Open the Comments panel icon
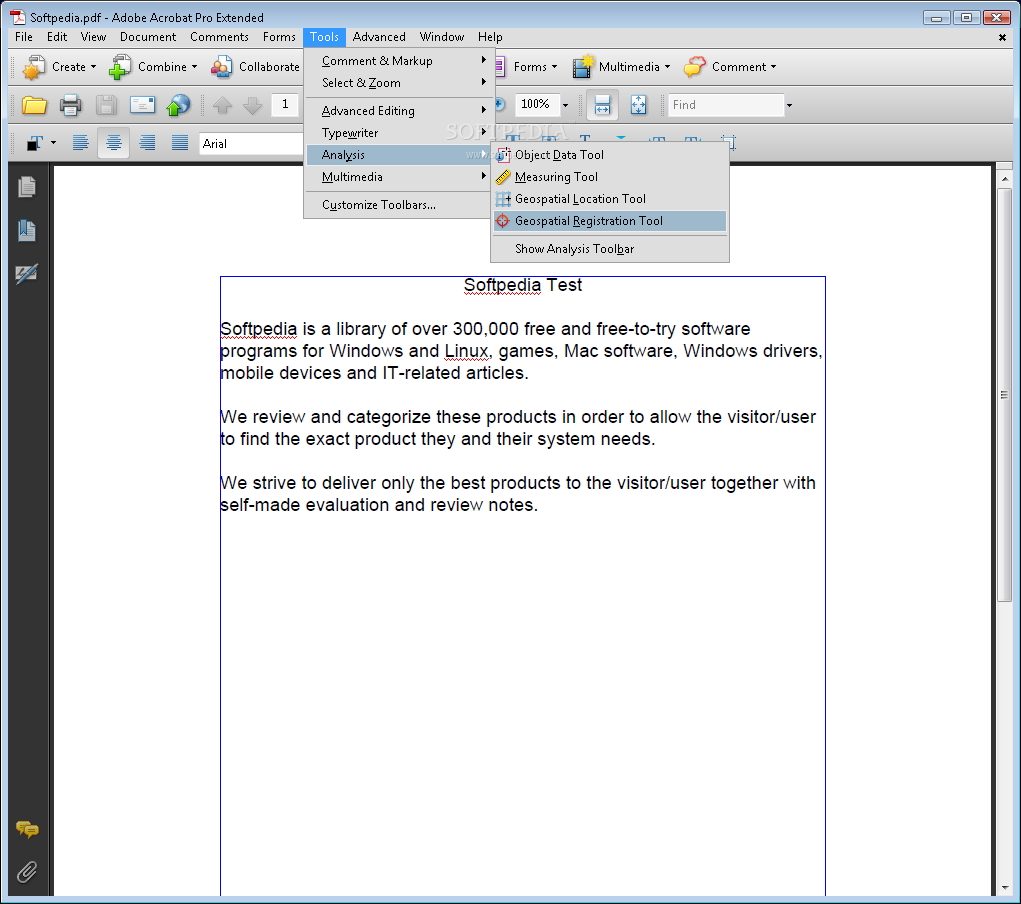Viewport: 1021px width, 904px height. tap(27, 829)
